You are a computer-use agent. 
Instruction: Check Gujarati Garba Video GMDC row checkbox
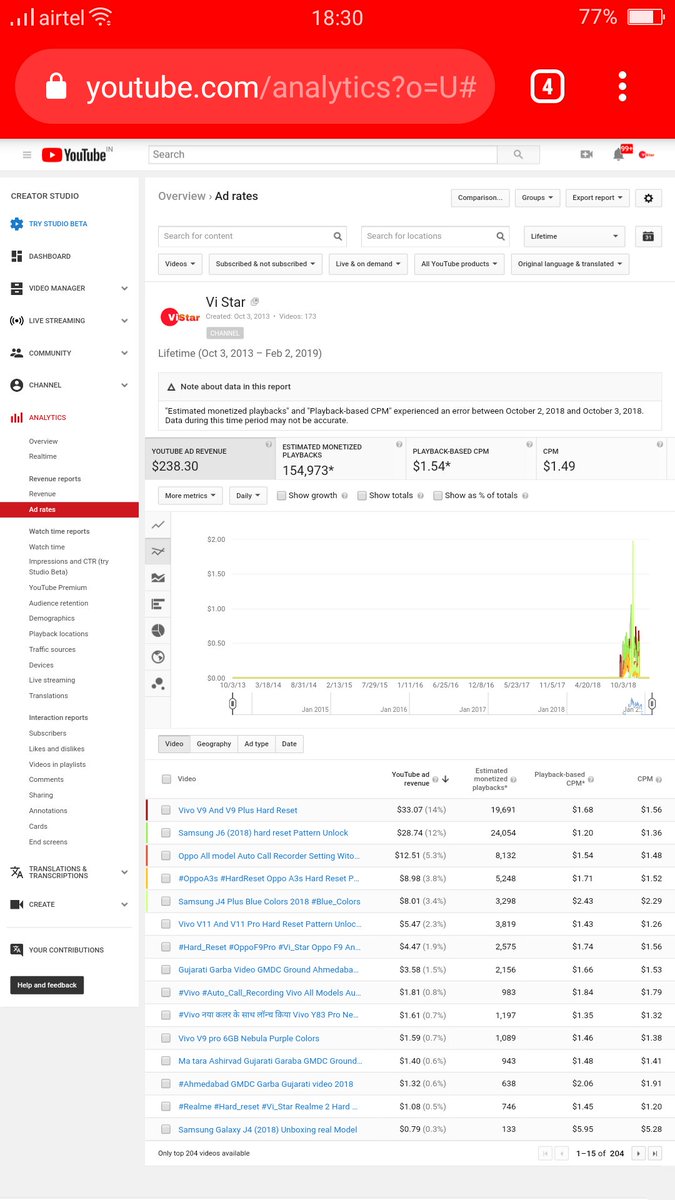click(x=166, y=970)
